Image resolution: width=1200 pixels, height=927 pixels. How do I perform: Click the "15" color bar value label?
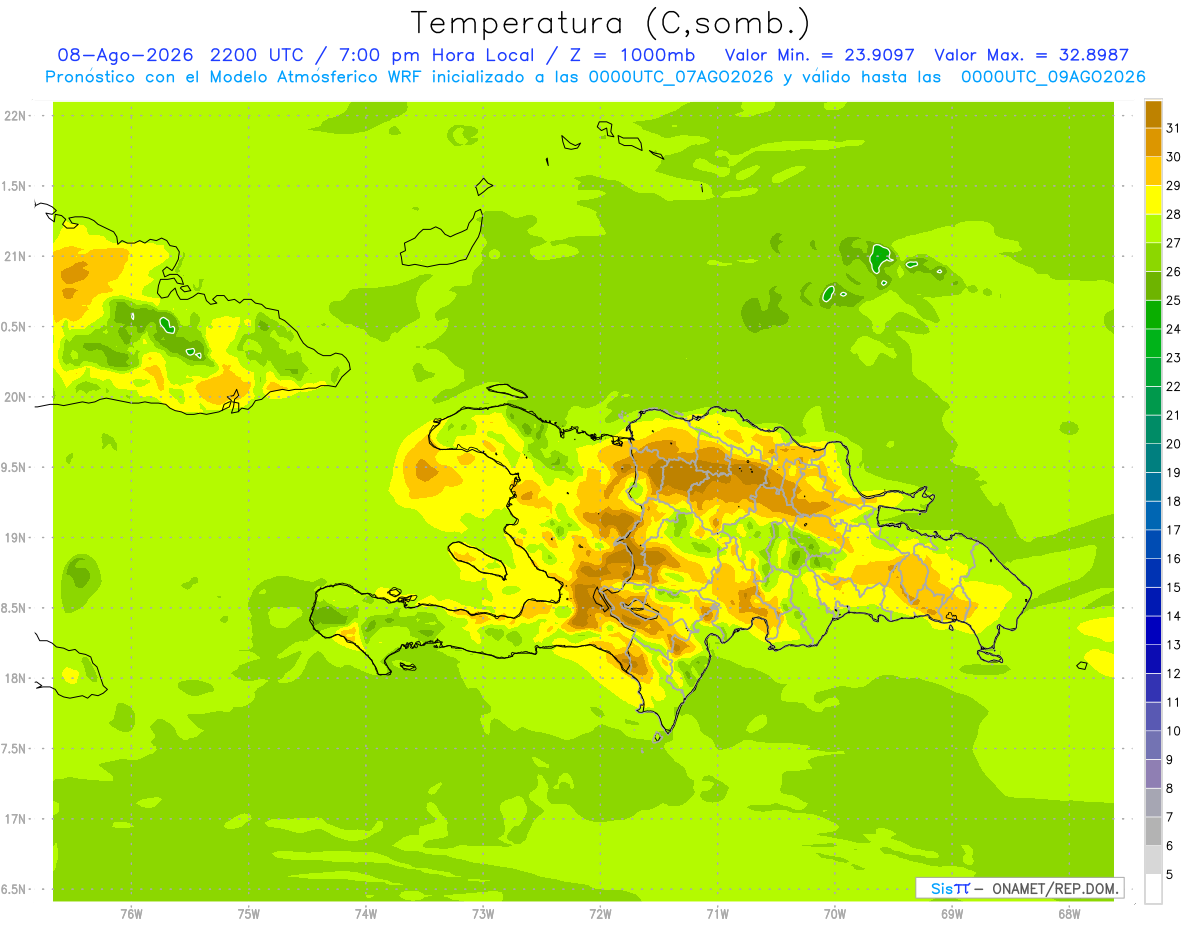click(x=1174, y=588)
